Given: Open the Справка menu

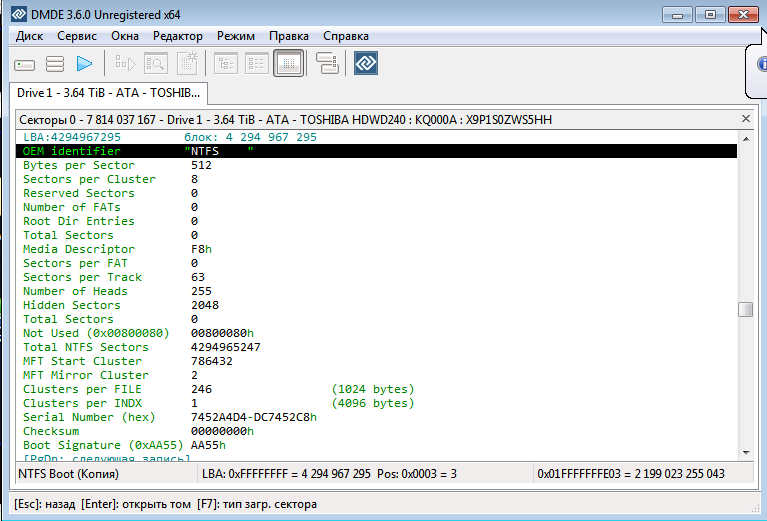Looking at the screenshot, I should pos(346,36).
